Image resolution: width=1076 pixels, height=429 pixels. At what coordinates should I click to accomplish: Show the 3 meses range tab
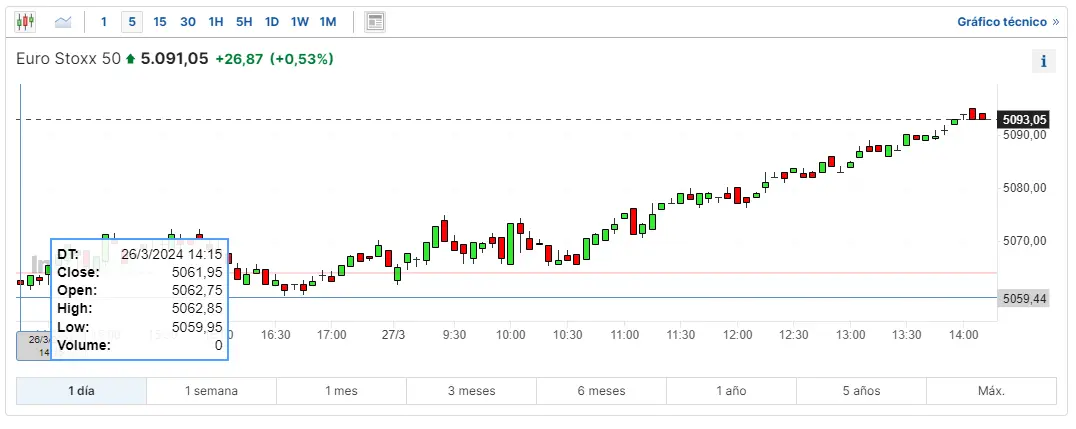click(471, 391)
